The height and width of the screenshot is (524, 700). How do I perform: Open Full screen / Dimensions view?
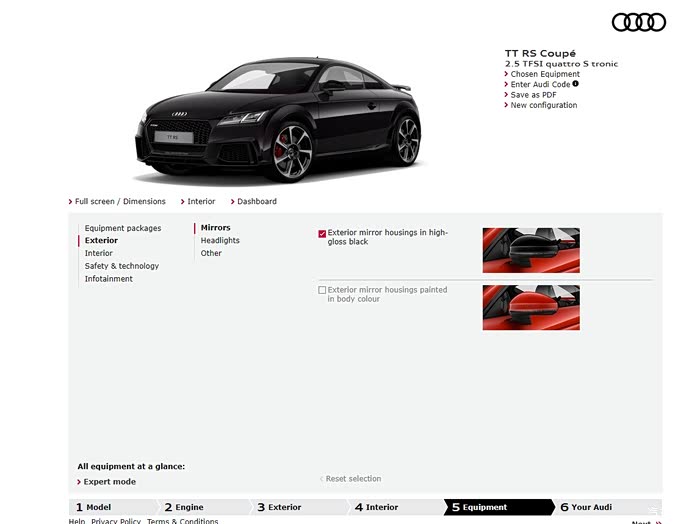tap(120, 202)
